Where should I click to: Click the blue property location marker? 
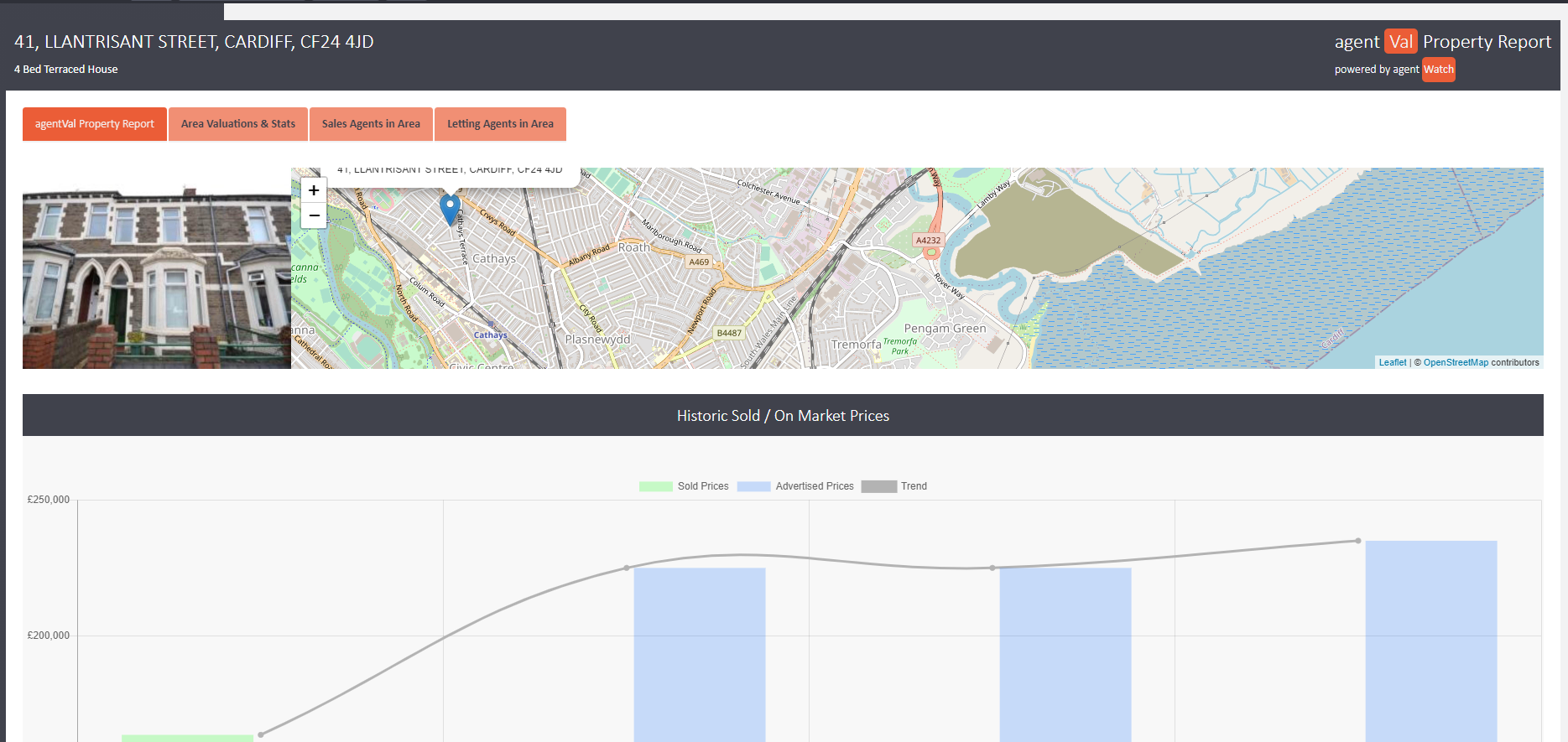pyautogui.click(x=450, y=208)
